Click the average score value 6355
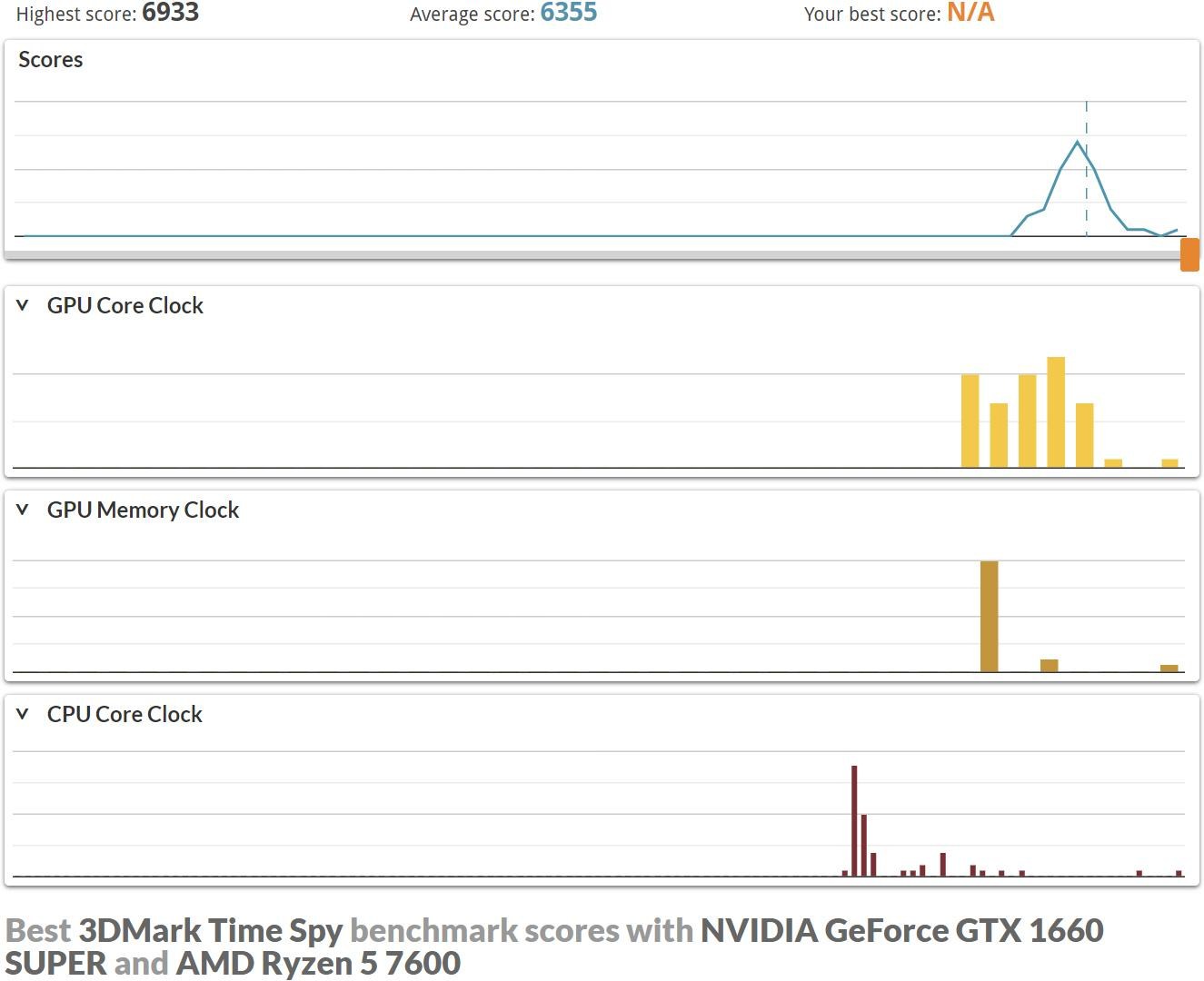1204x981 pixels. pyautogui.click(x=568, y=13)
